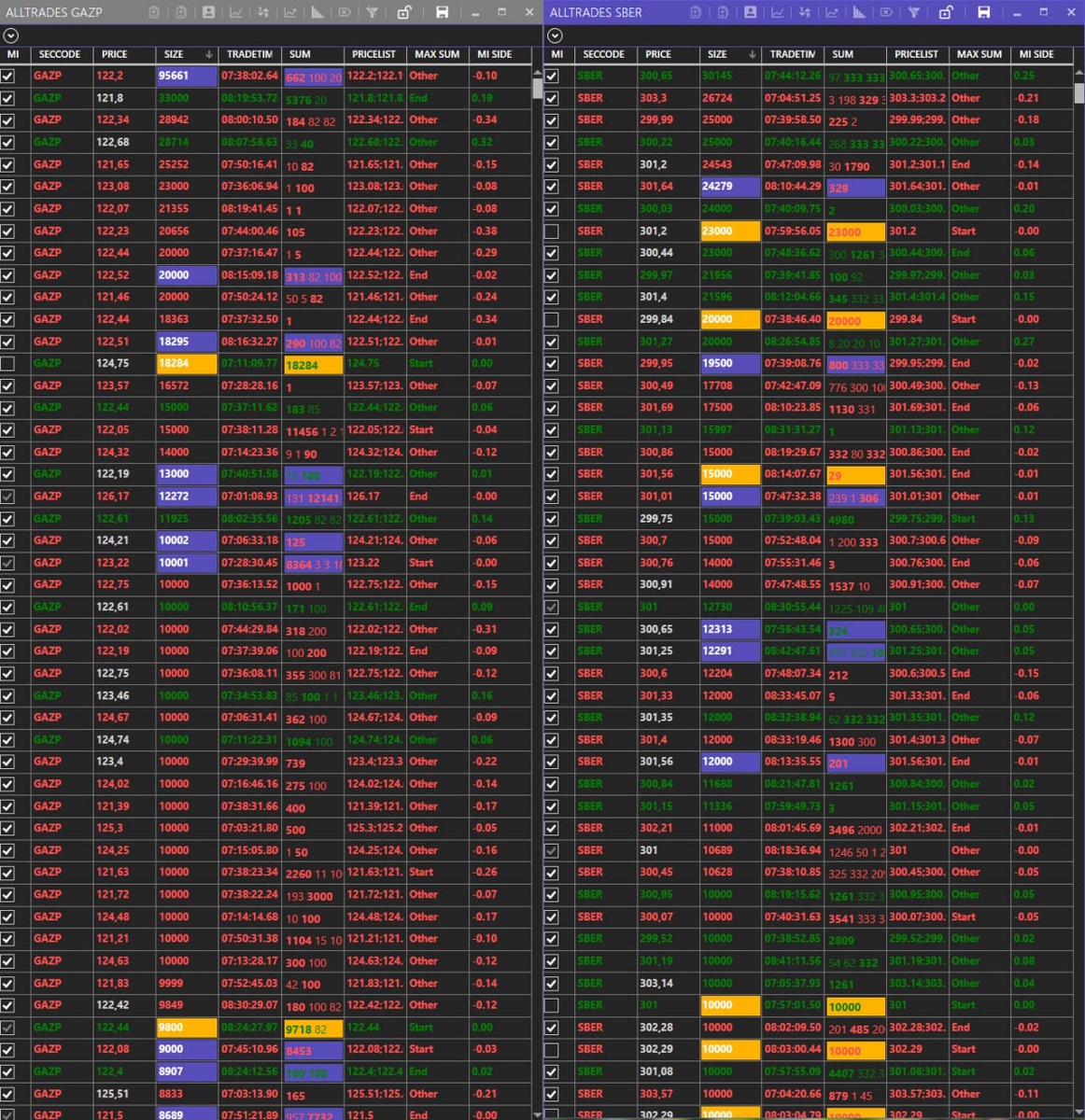Click PRICELIST column header in SBER table
Image resolution: width=1085 pixels, height=1120 pixels.
click(x=917, y=54)
